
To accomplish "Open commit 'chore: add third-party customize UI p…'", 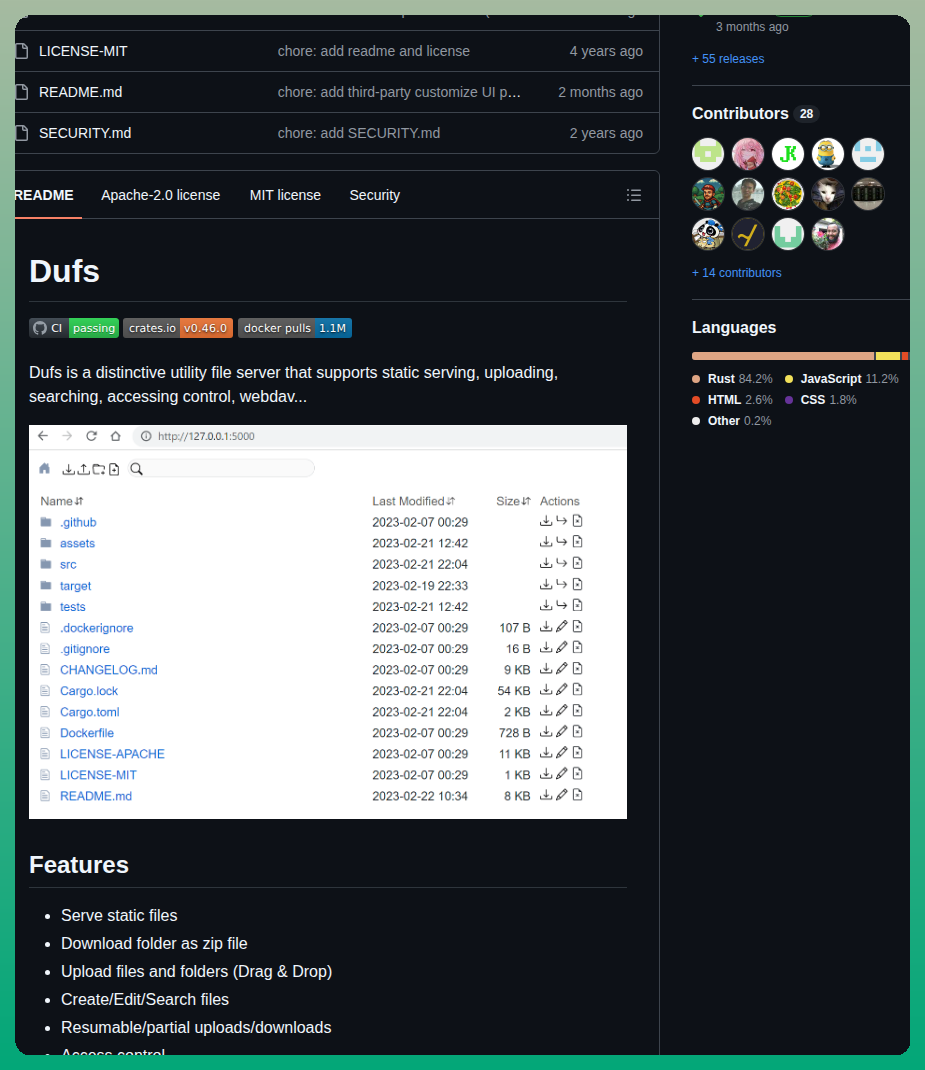I will pyautogui.click(x=399, y=92).
